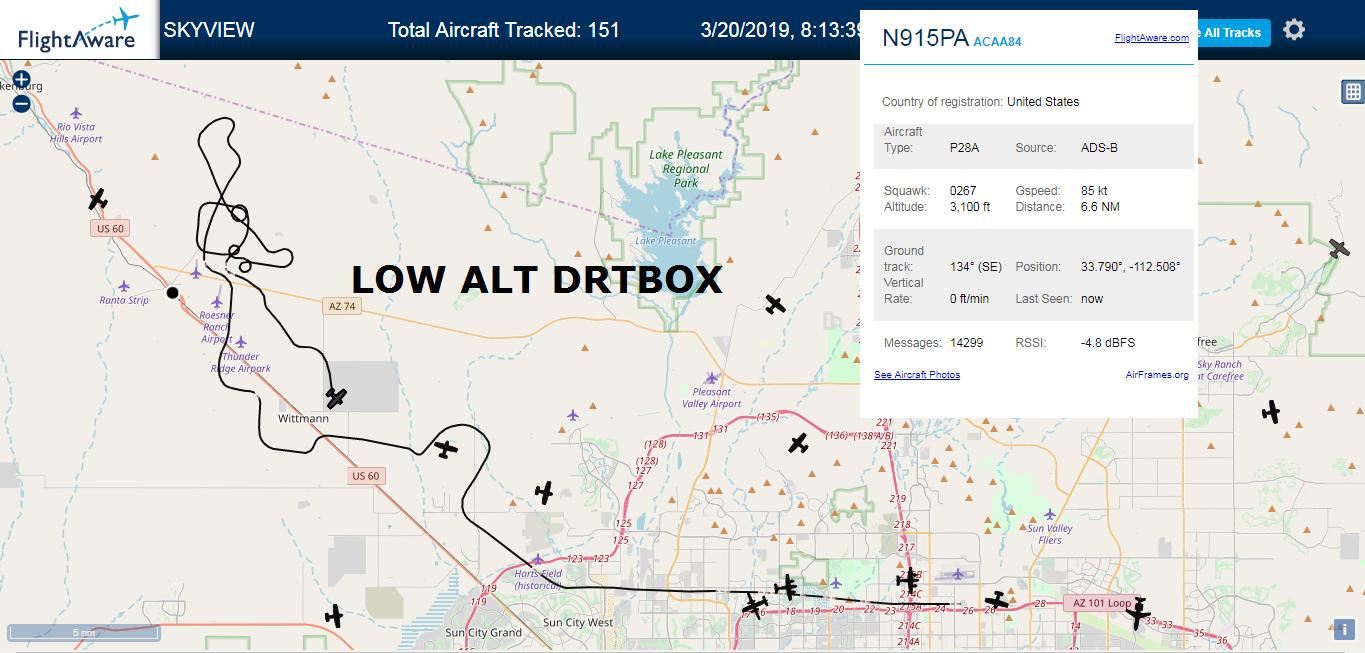The width and height of the screenshot is (1365, 653).
Task: Click the Ranta Strip airport icon
Action: click(x=124, y=287)
